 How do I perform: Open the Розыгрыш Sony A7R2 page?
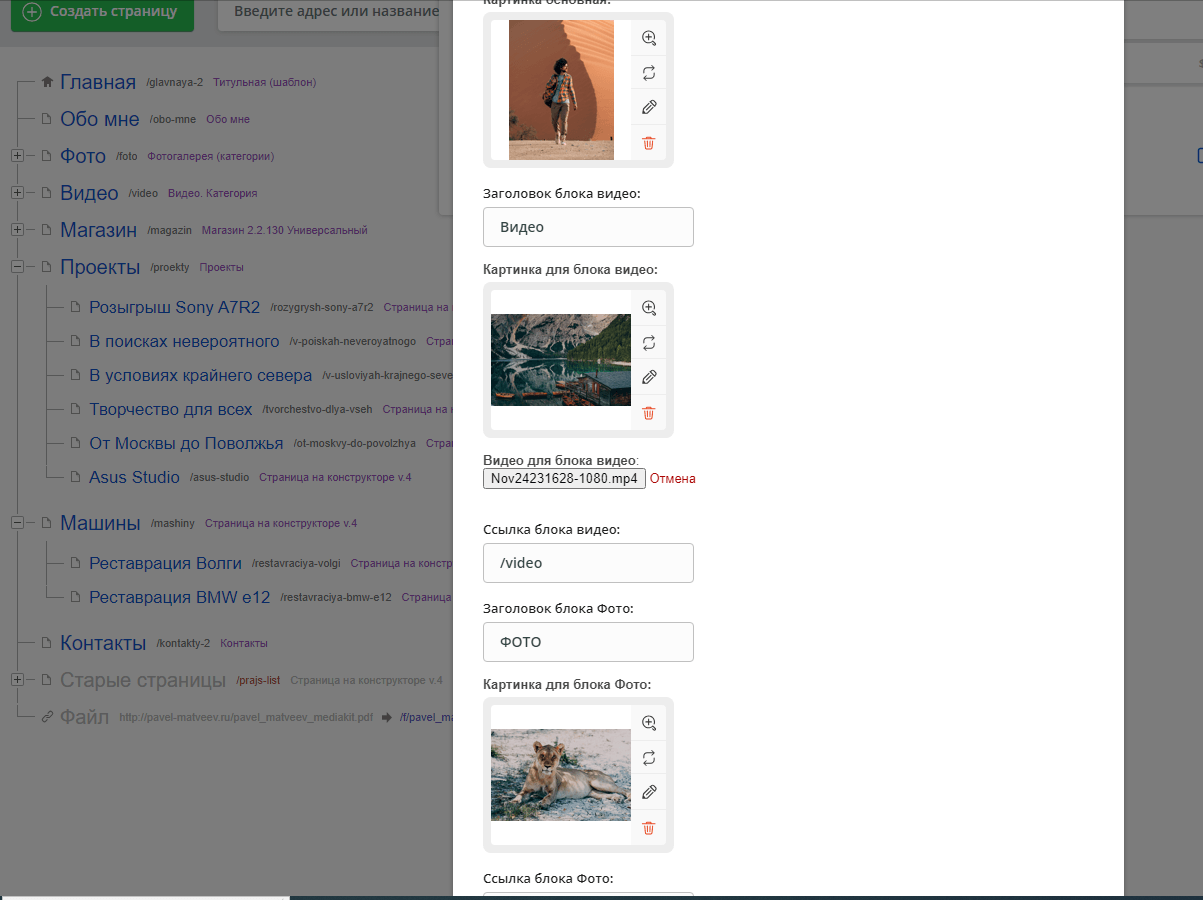pyautogui.click(x=175, y=307)
